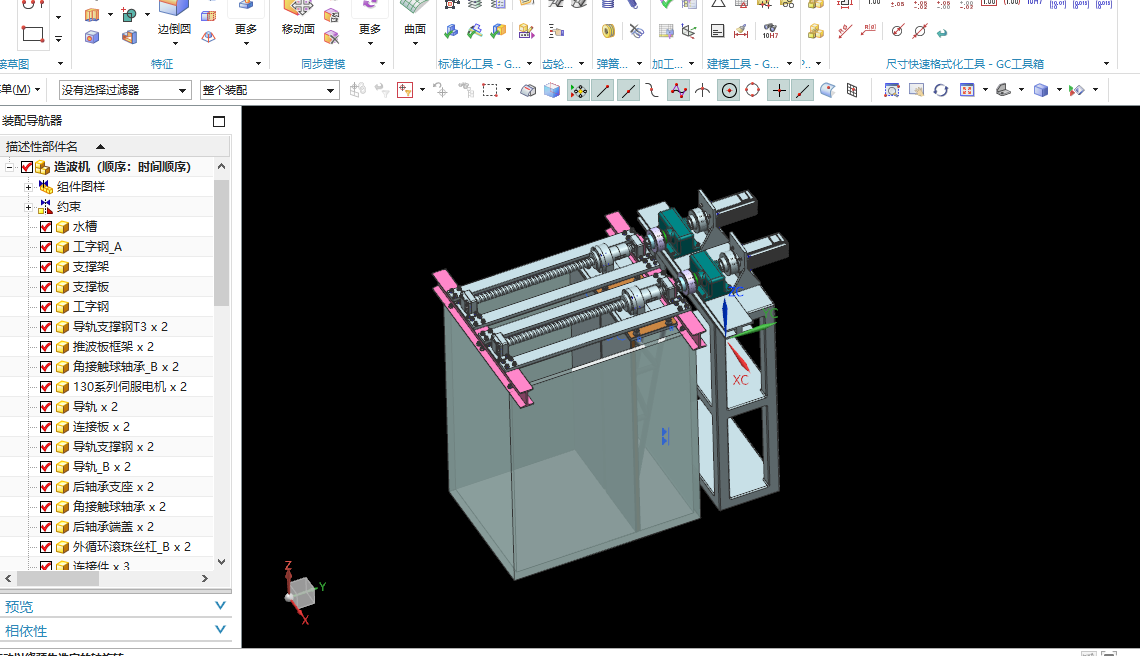
Task: Select the rectangle sketch tool
Action: pyautogui.click(x=33, y=34)
